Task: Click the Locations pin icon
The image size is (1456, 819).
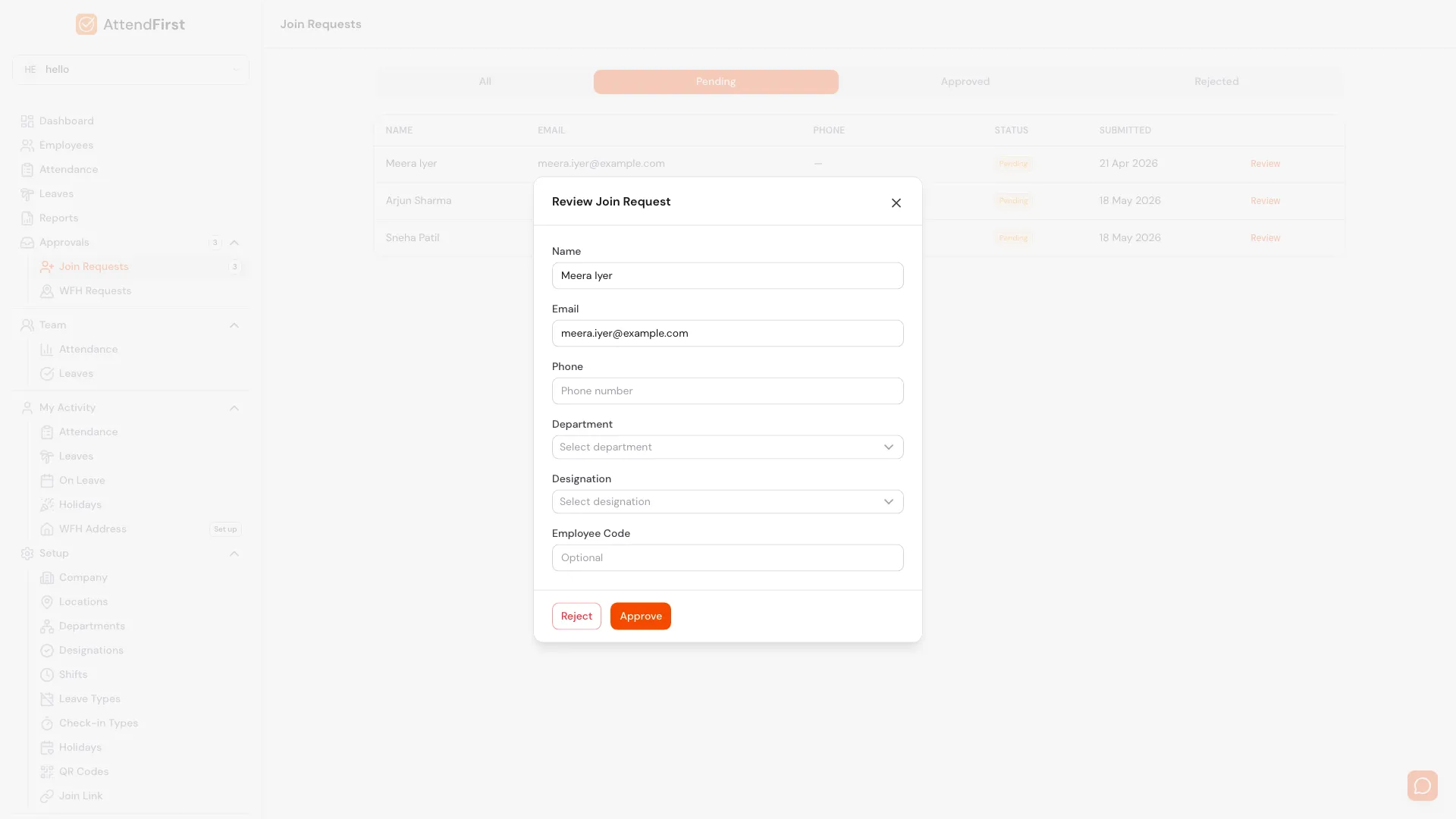Action: click(47, 602)
